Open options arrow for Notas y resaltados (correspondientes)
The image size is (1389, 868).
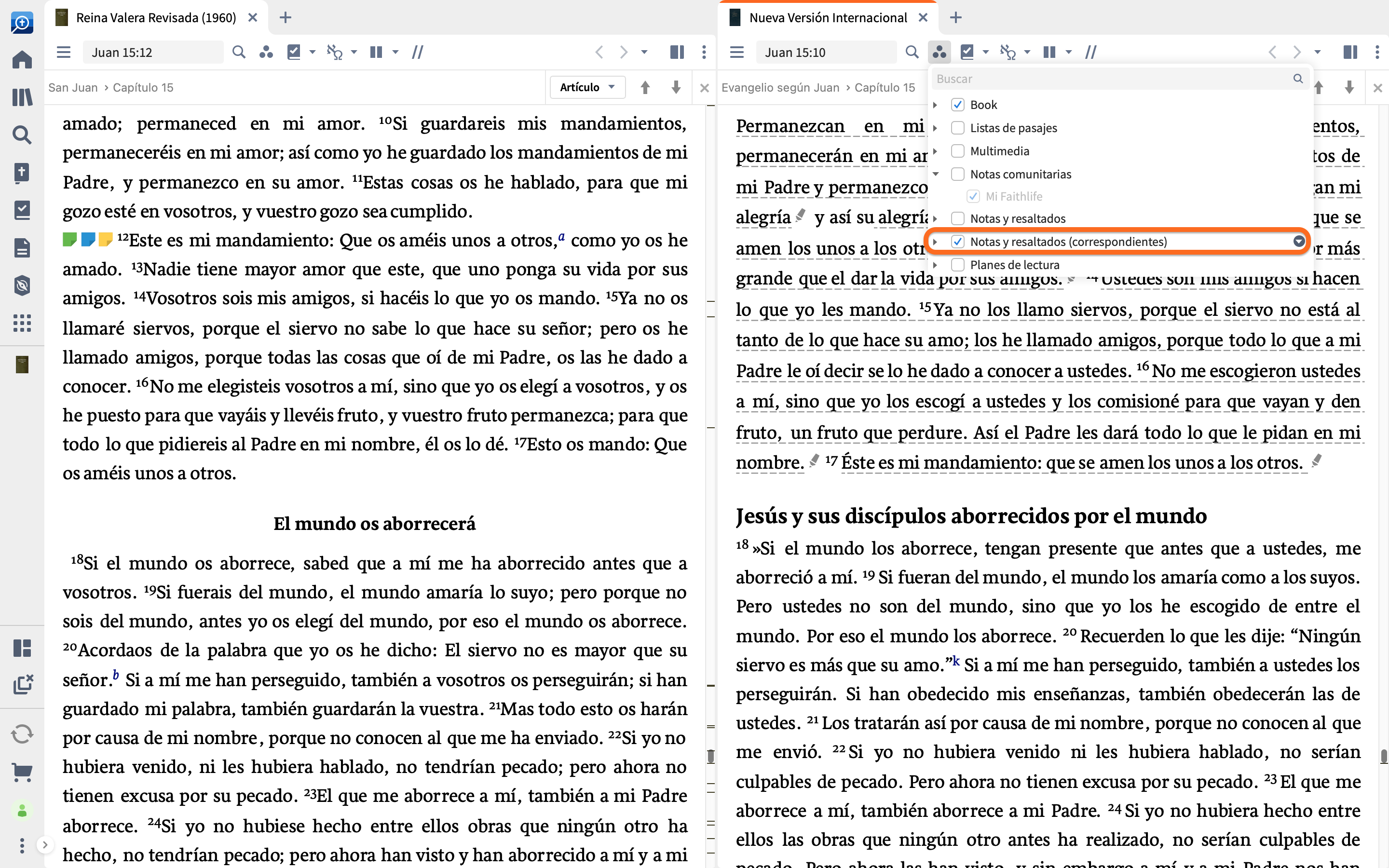[1299, 241]
